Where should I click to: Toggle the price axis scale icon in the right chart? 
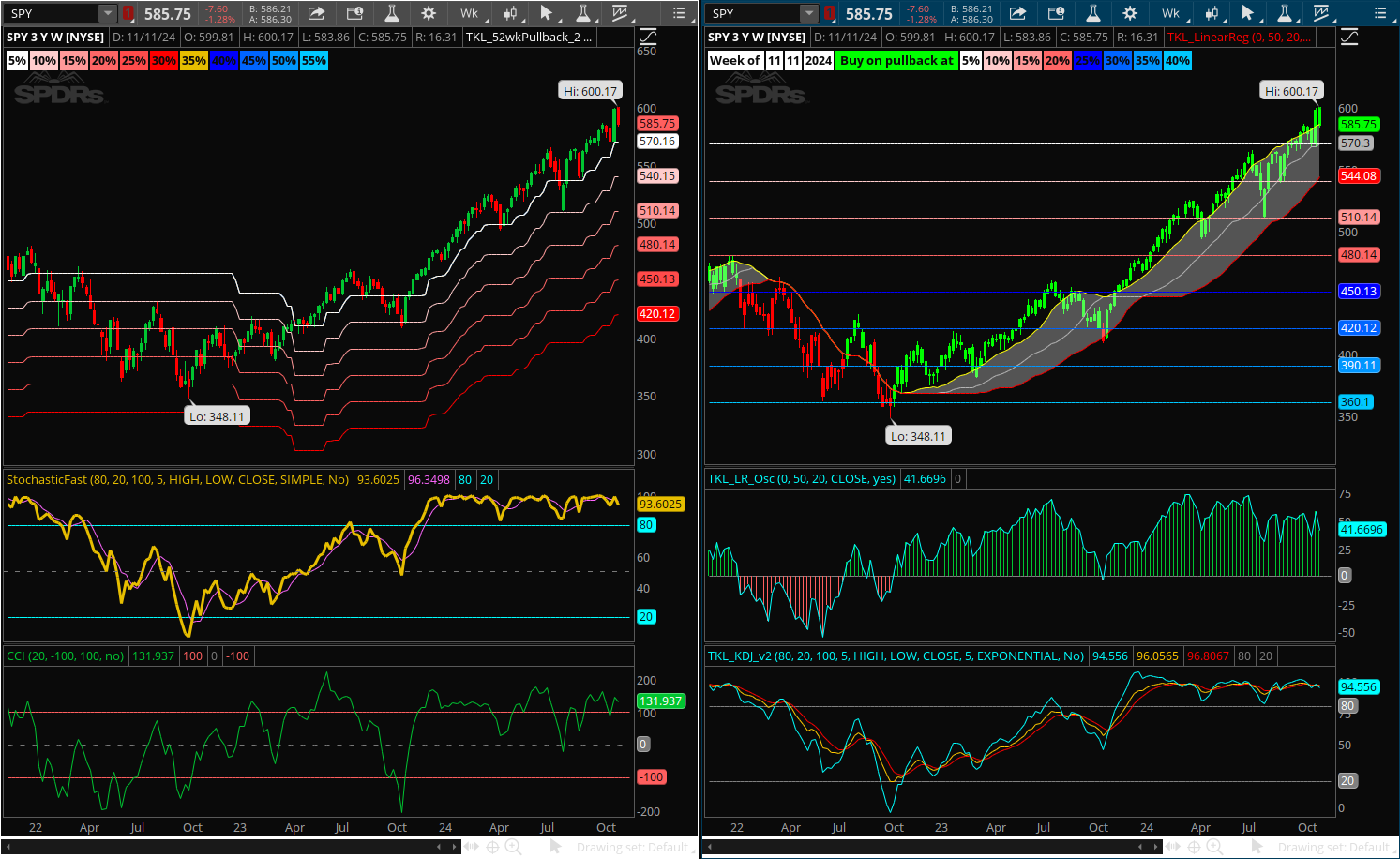(1349, 37)
